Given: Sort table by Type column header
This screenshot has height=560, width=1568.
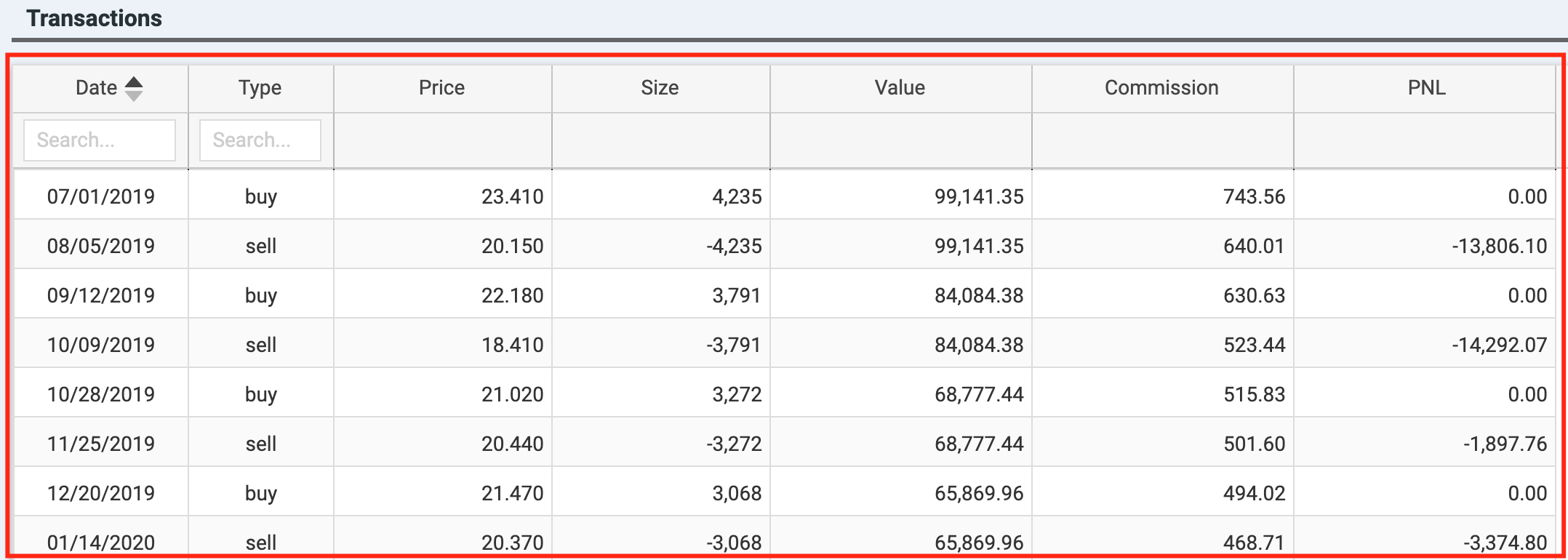Looking at the screenshot, I should [x=260, y=88].
